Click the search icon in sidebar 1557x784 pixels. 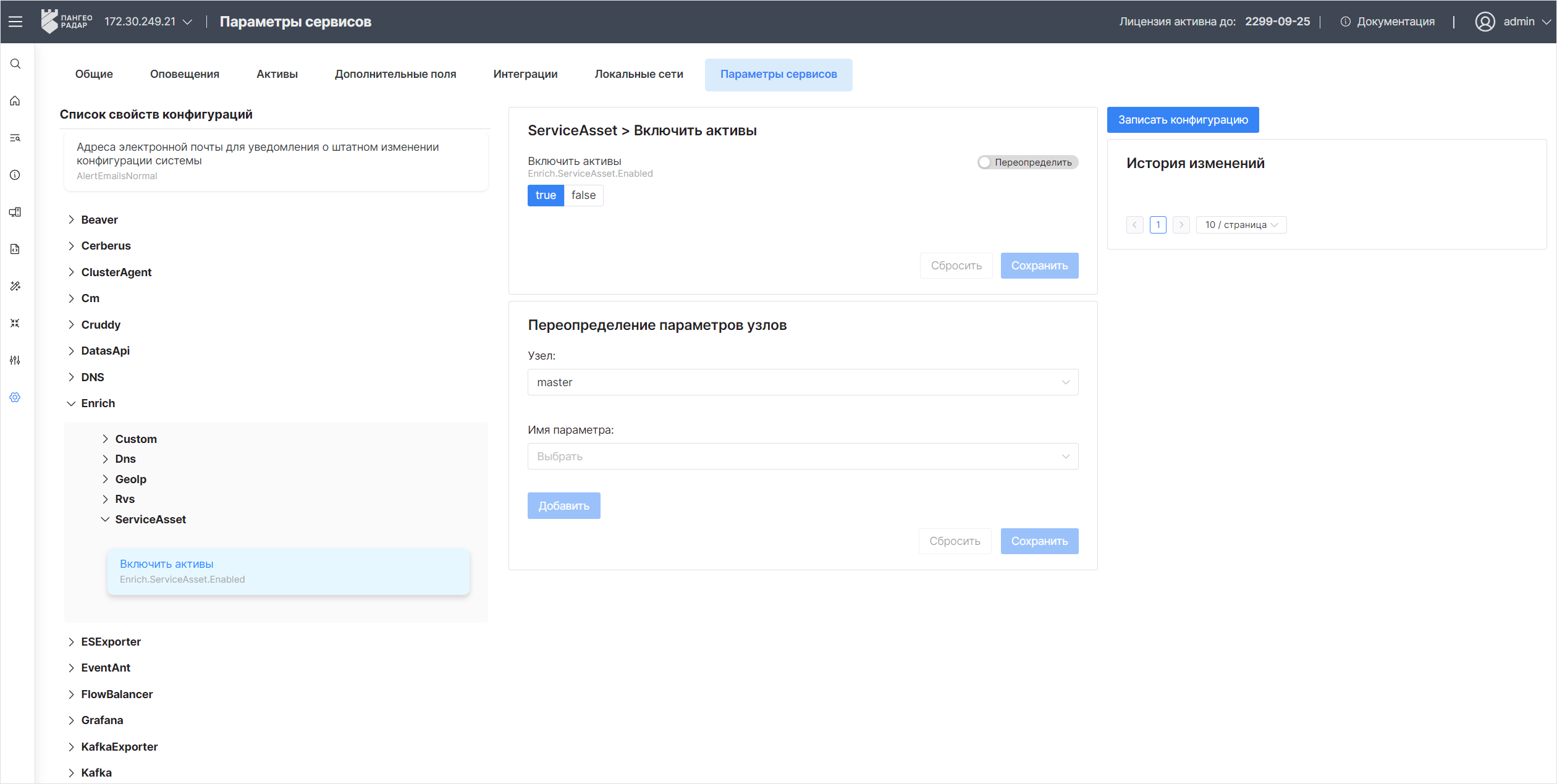(x=15, y=64)
